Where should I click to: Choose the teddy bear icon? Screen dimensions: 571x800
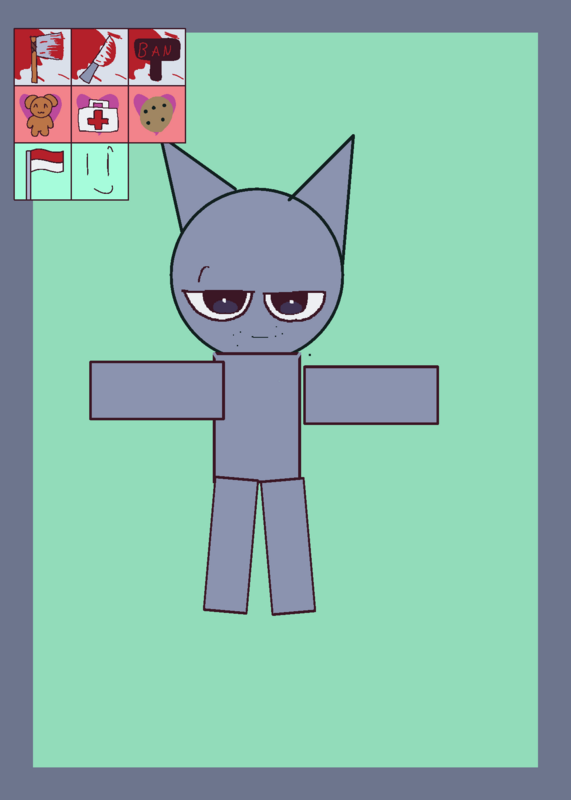coord(42,114)
